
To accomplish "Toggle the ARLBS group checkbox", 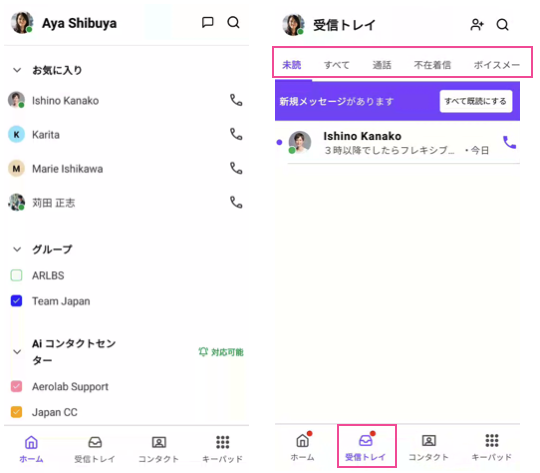I will click(17, 275).
